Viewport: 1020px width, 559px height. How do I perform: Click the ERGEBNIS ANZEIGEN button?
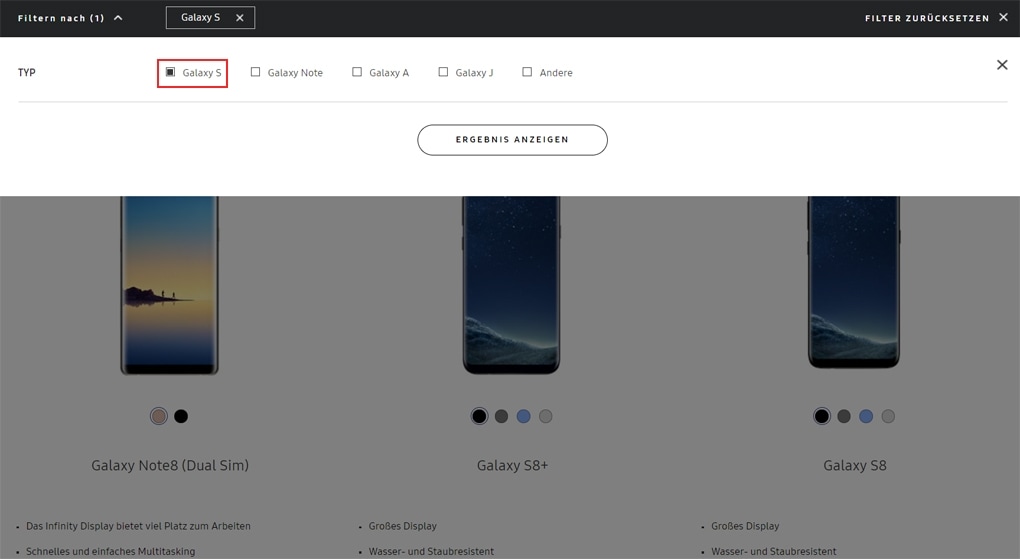click(x=513, y=140)
